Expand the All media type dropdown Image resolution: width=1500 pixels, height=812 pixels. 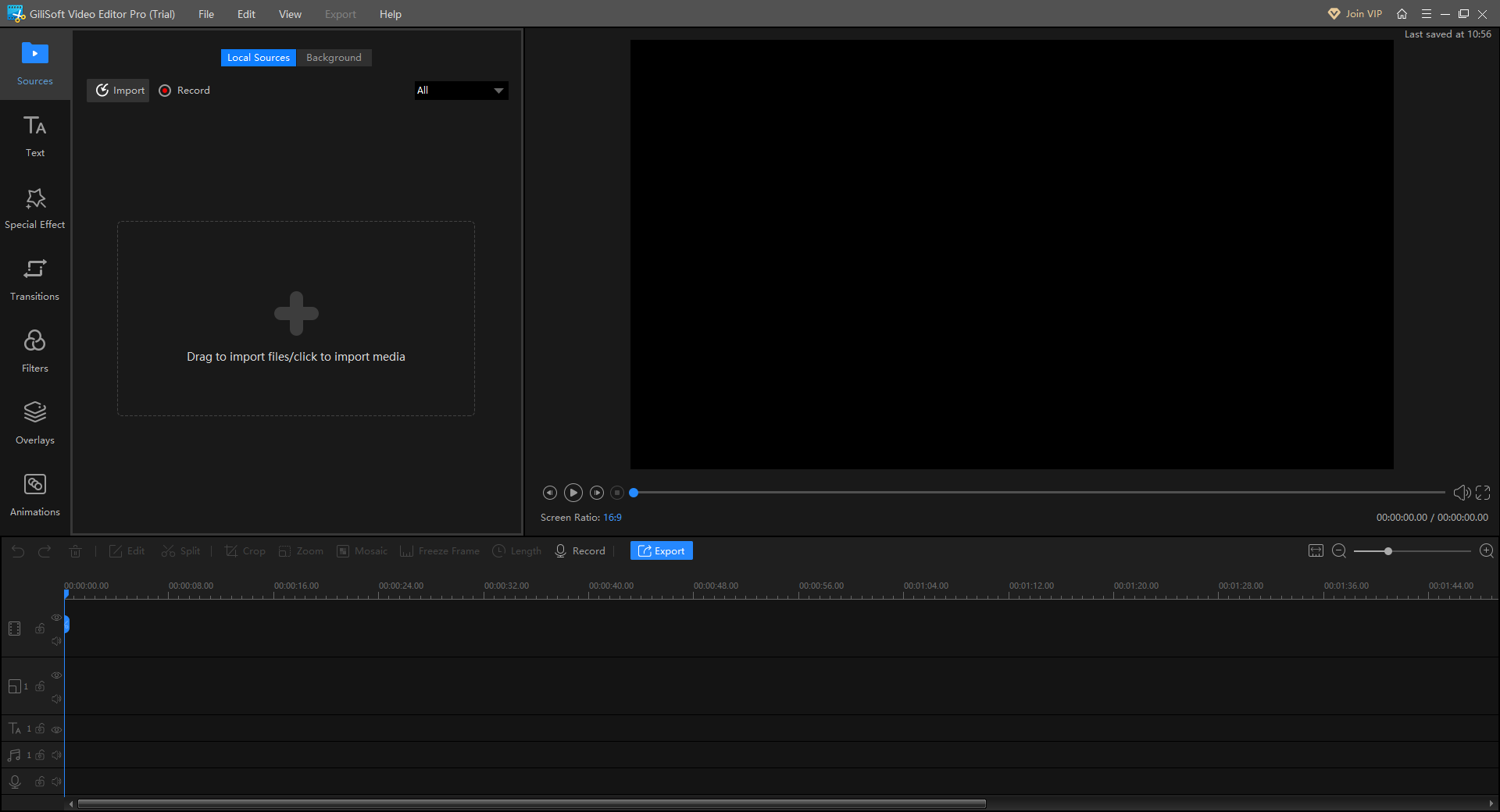461,91
